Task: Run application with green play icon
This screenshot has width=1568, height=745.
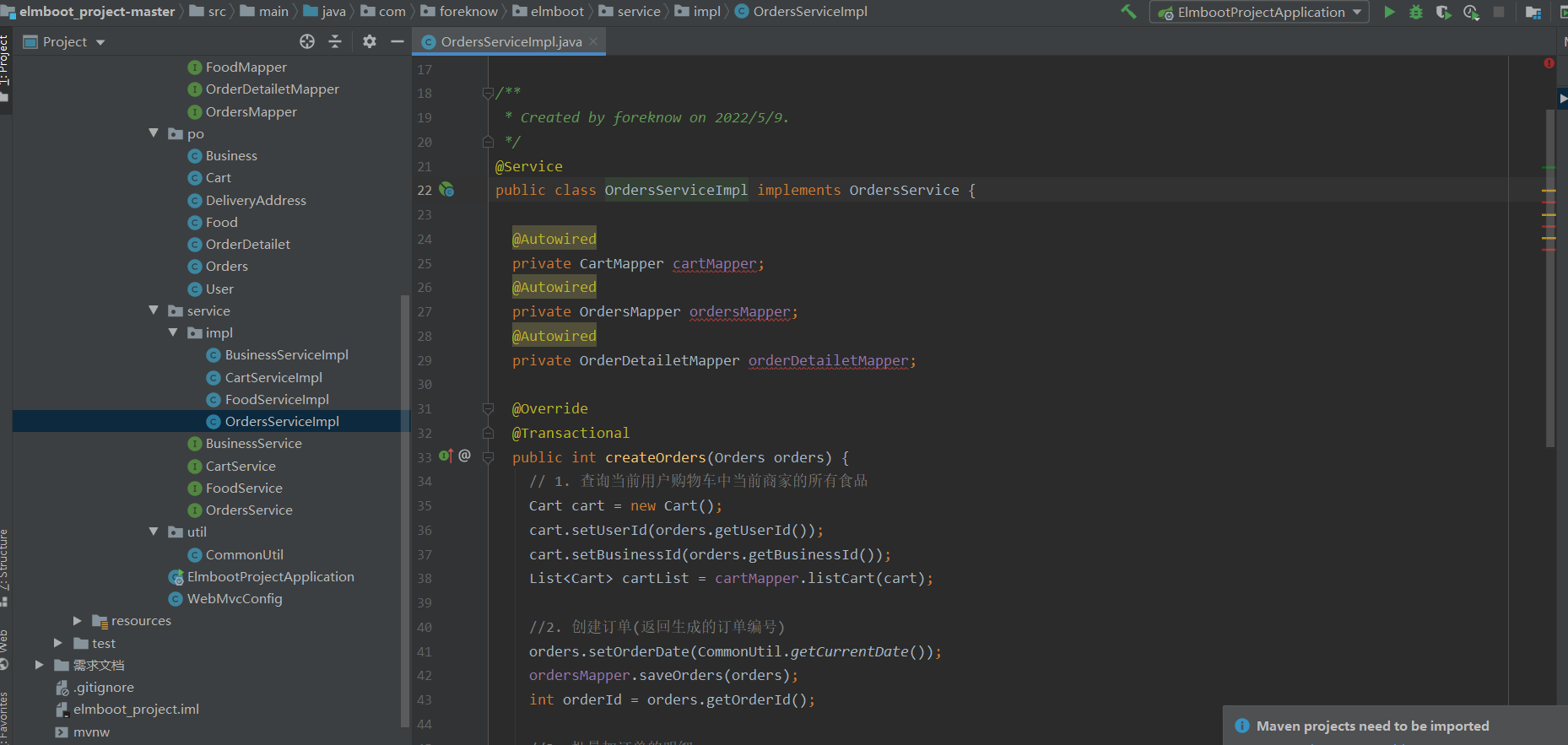Action: pos(1389,12)
